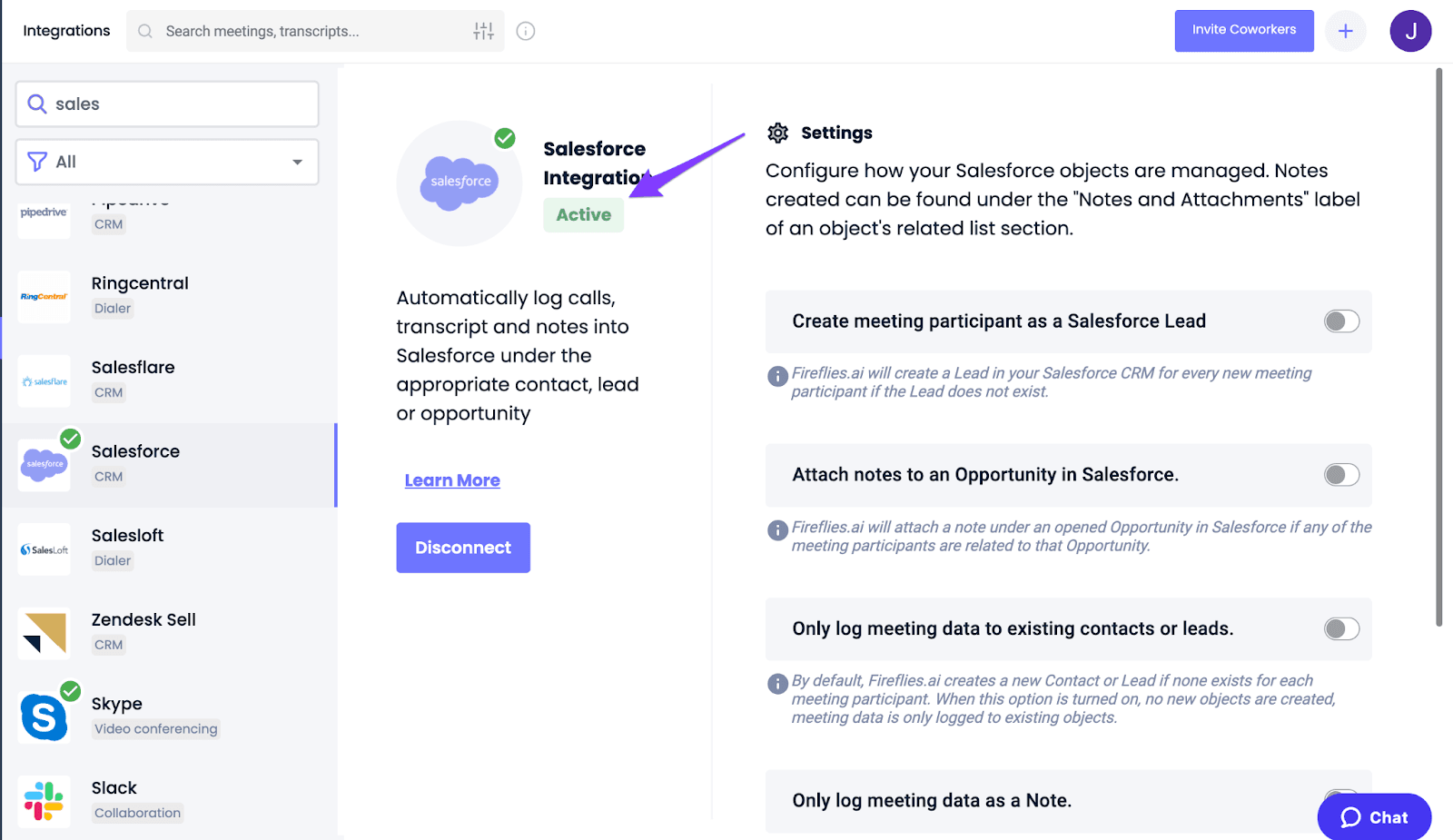Screen dimensions: 1453x840
Task: Click the Salesloft logo icon
Action: (44, 549)
